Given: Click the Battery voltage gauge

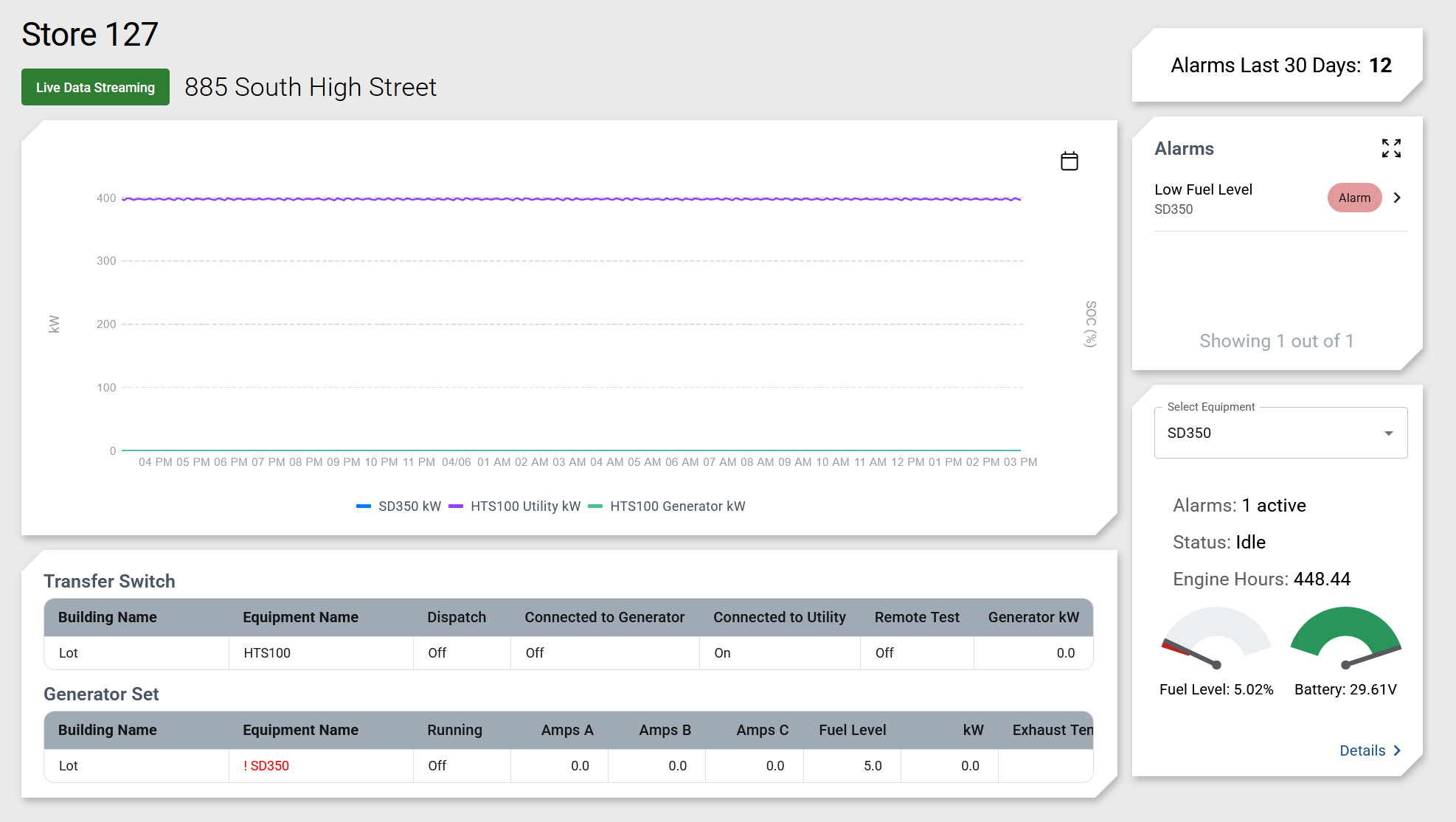Looking at the screenshot, I should (1345, 638).
